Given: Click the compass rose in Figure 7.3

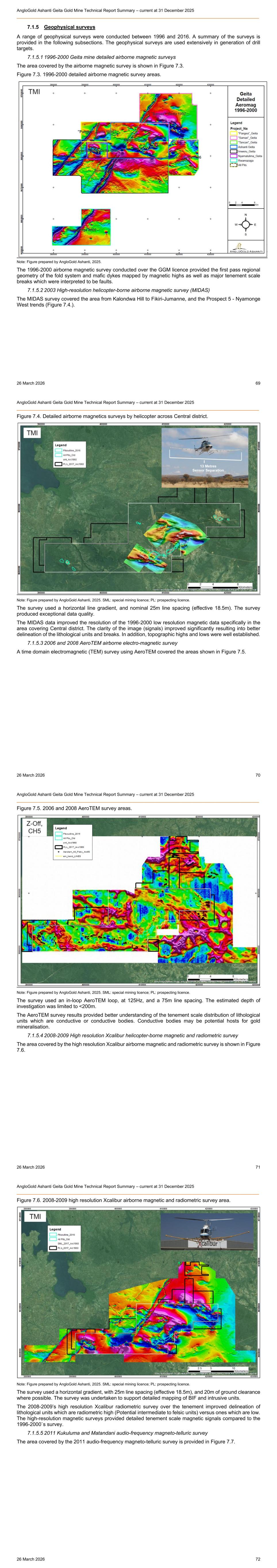Looking at the screenshot, I should pyautogui.click(x=245, y=224).
